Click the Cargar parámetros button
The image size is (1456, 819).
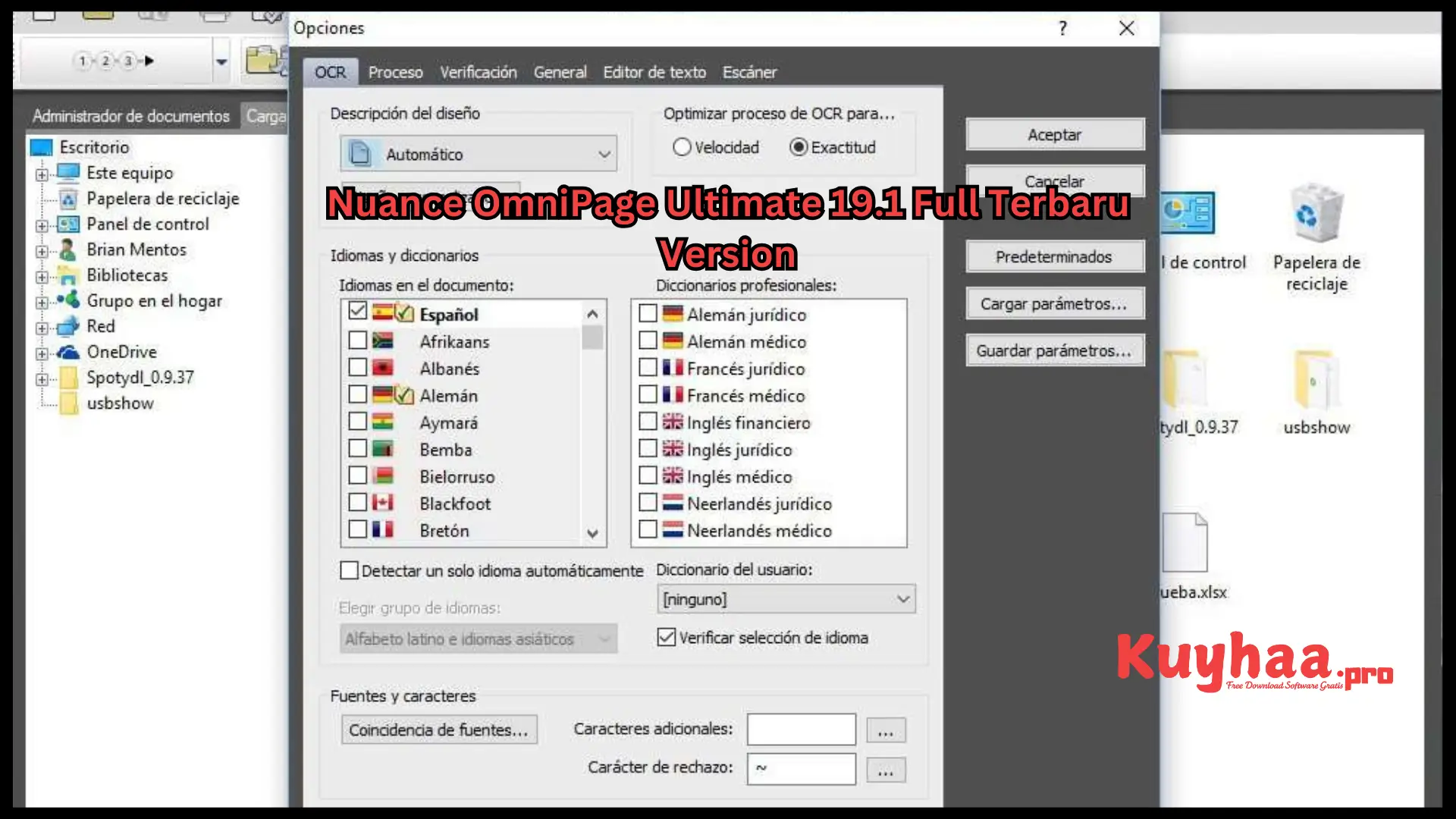tap(1055, 303)
